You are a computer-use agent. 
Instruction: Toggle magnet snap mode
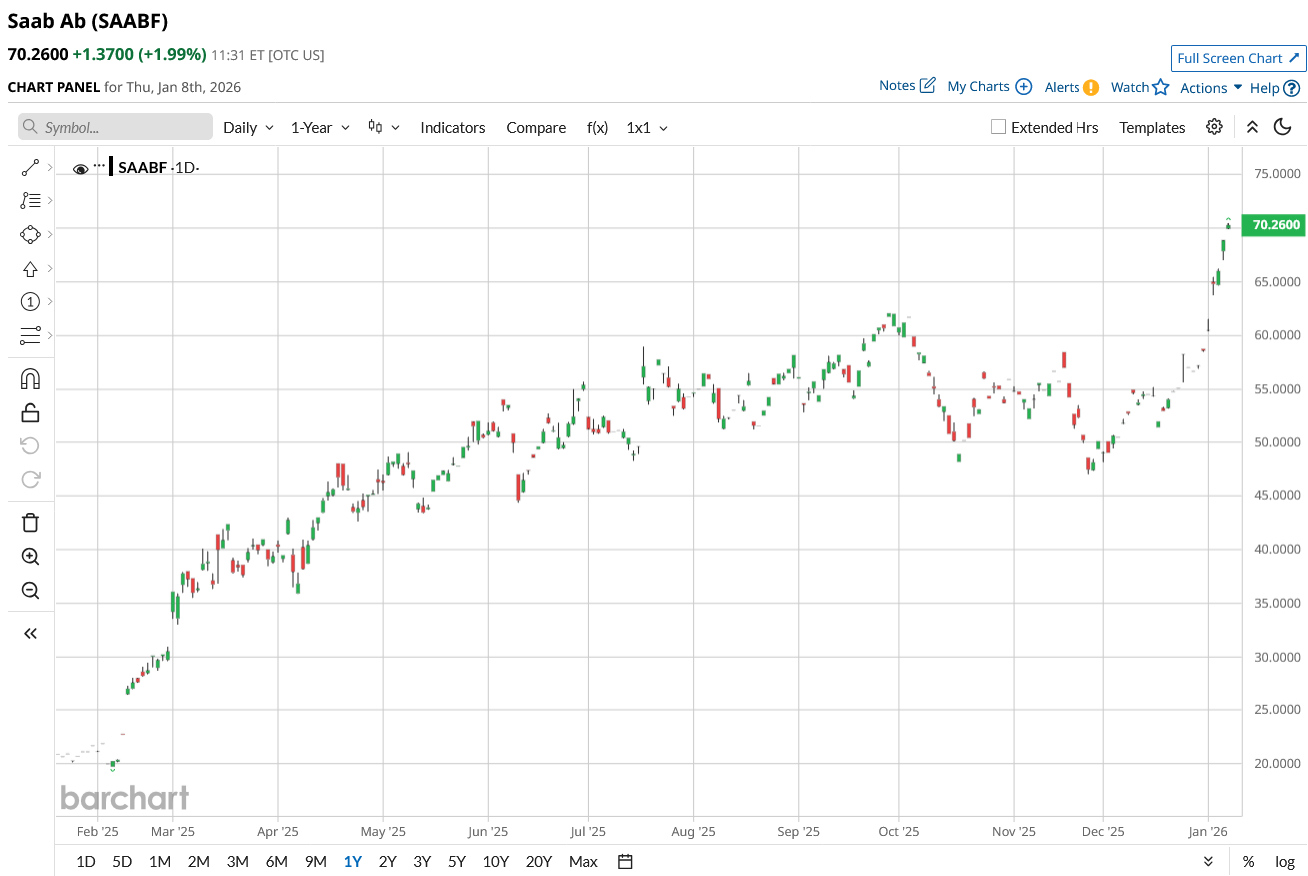30,379
